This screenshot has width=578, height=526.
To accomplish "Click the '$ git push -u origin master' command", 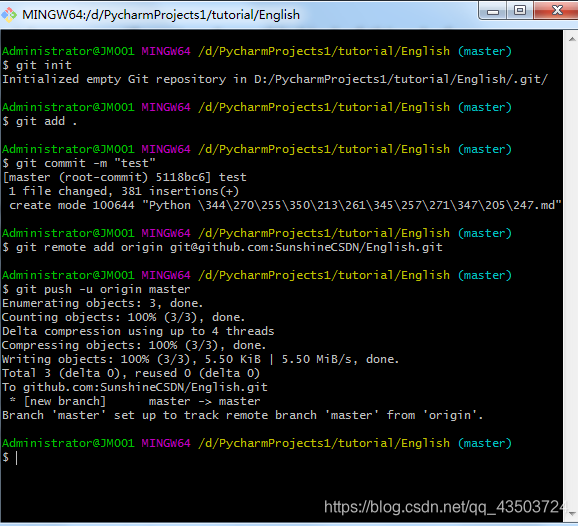I will pos(96,289).
